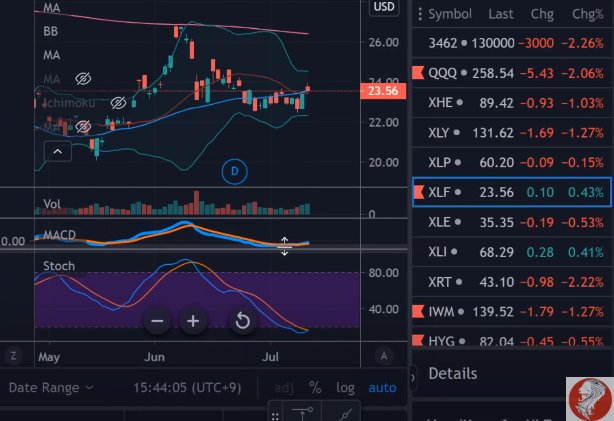Select XLE row in the watchlist
This screenshot has height=421, width=614.
point(512,222)
